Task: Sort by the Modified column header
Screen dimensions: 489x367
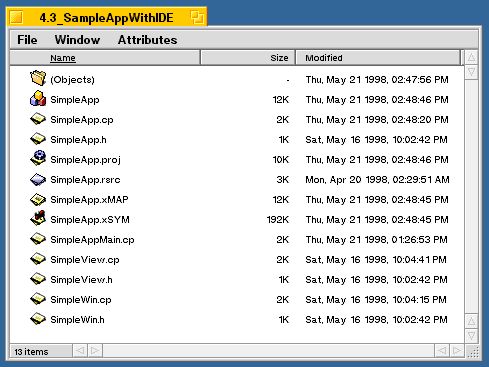Action: pyautogui.click(x=378, y=58)
